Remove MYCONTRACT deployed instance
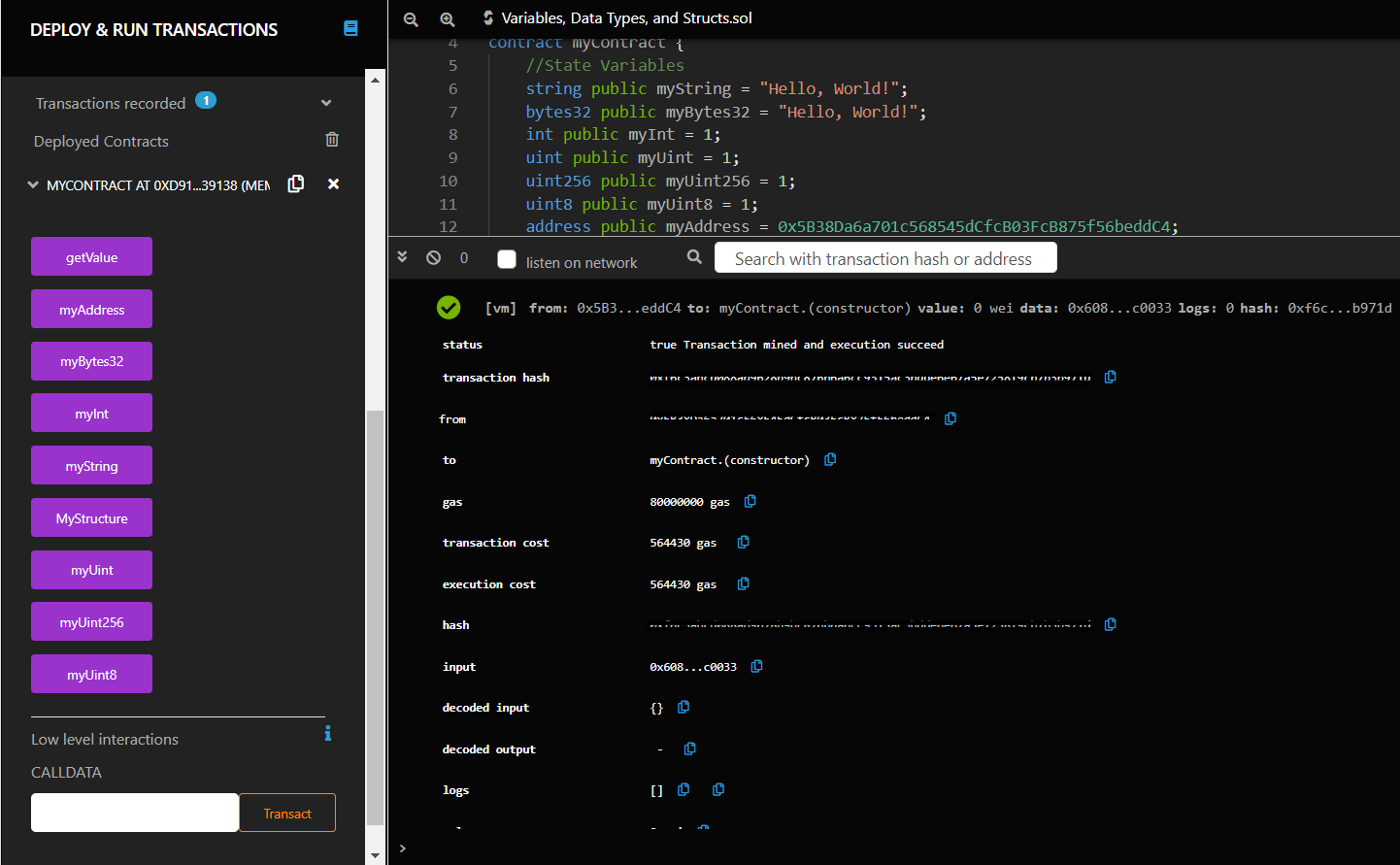The height and width of the screenshot is (865, 1400). 333,183
